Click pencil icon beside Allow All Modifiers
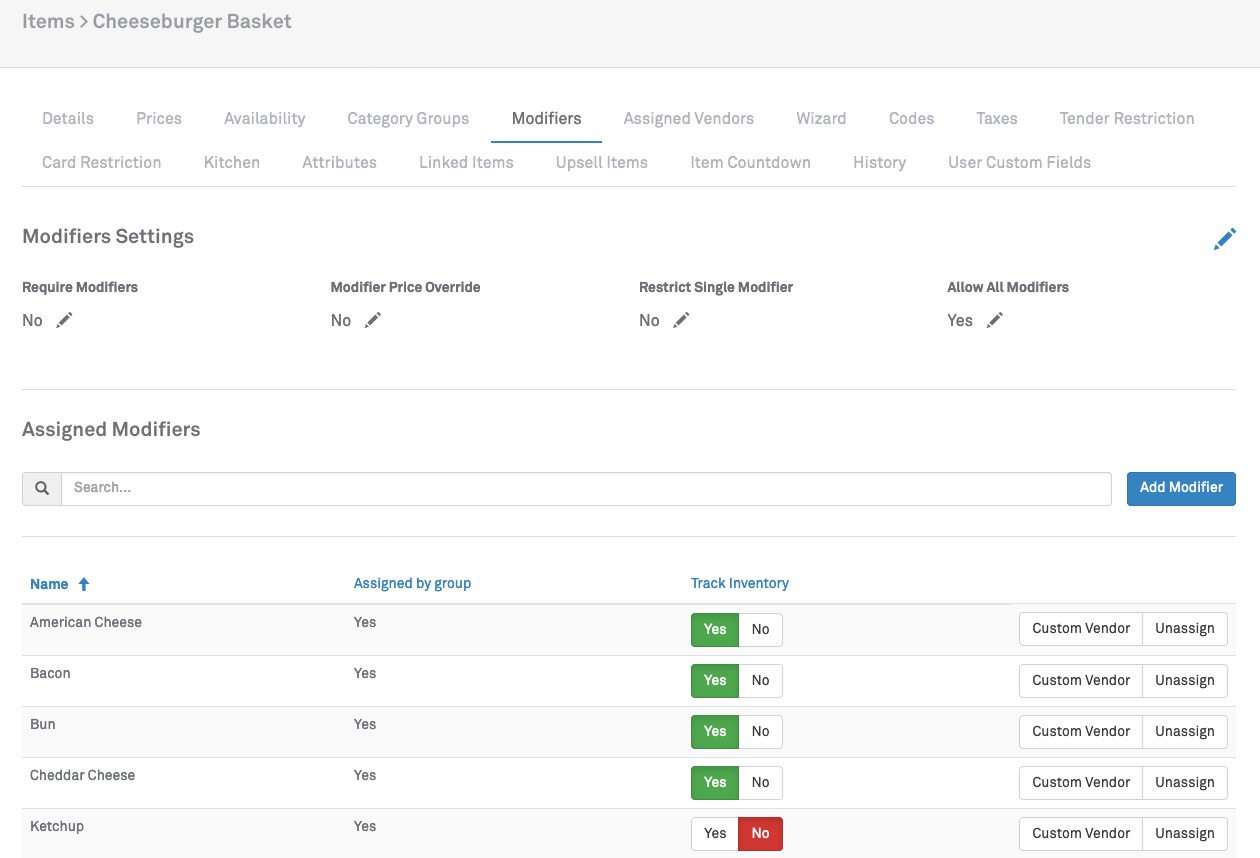The height and width of the screenshot is (858, 1260). click(x=994, y=320)
